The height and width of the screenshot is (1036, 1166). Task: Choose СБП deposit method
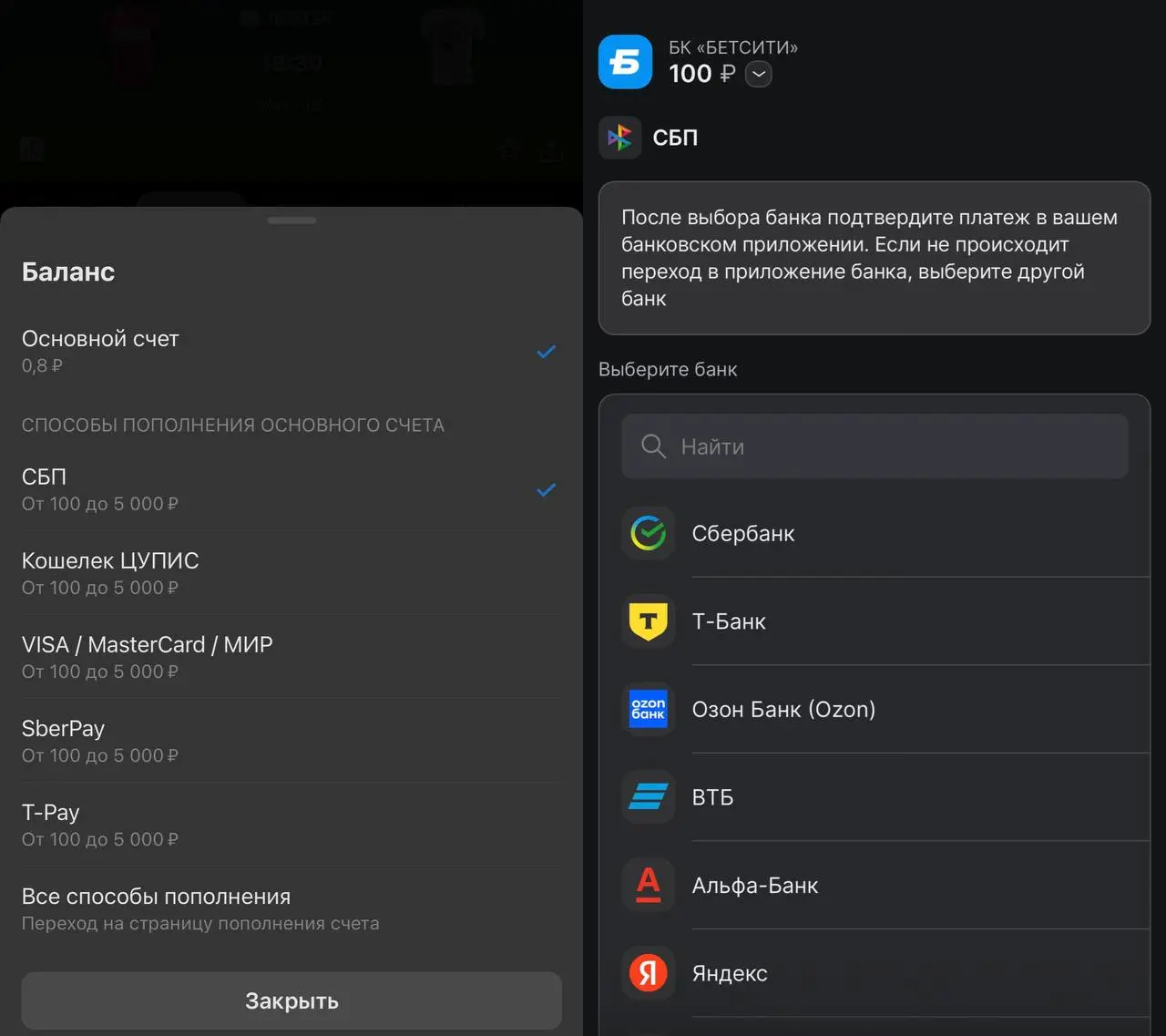click(x=291, y=489)
